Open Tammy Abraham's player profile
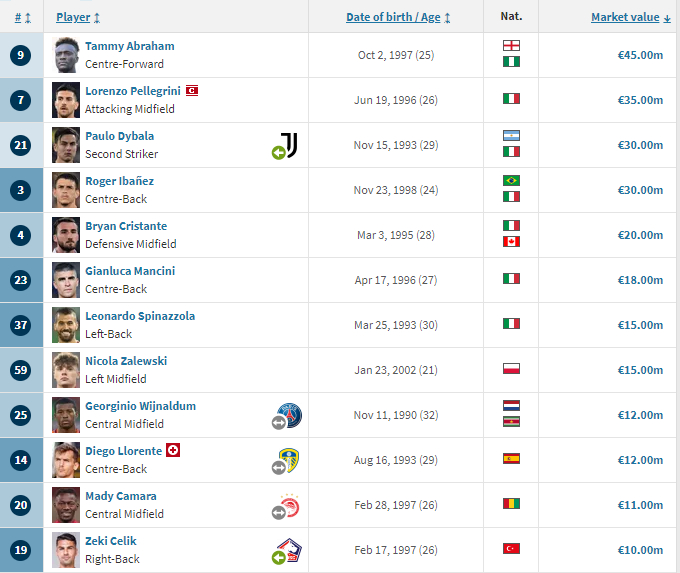Image resolution: width=680 pixels, height=573 pixels. tap(130, 46)
